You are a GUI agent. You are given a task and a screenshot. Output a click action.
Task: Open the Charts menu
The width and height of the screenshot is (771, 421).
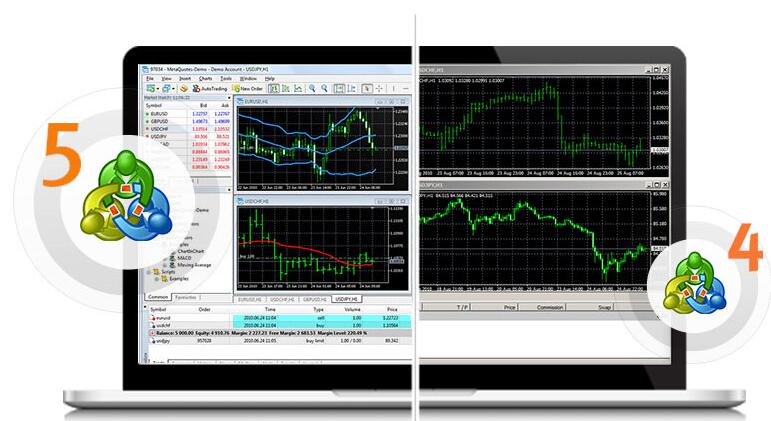coord(205,77)
